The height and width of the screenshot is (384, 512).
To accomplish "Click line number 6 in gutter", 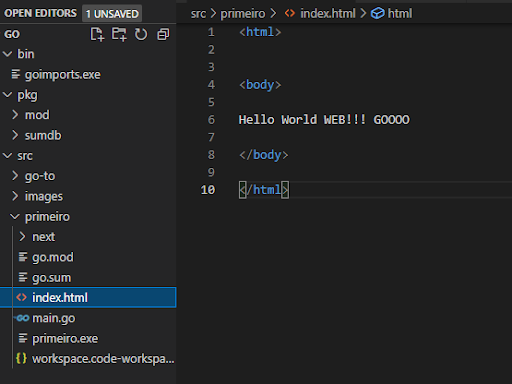I will 211,119.
